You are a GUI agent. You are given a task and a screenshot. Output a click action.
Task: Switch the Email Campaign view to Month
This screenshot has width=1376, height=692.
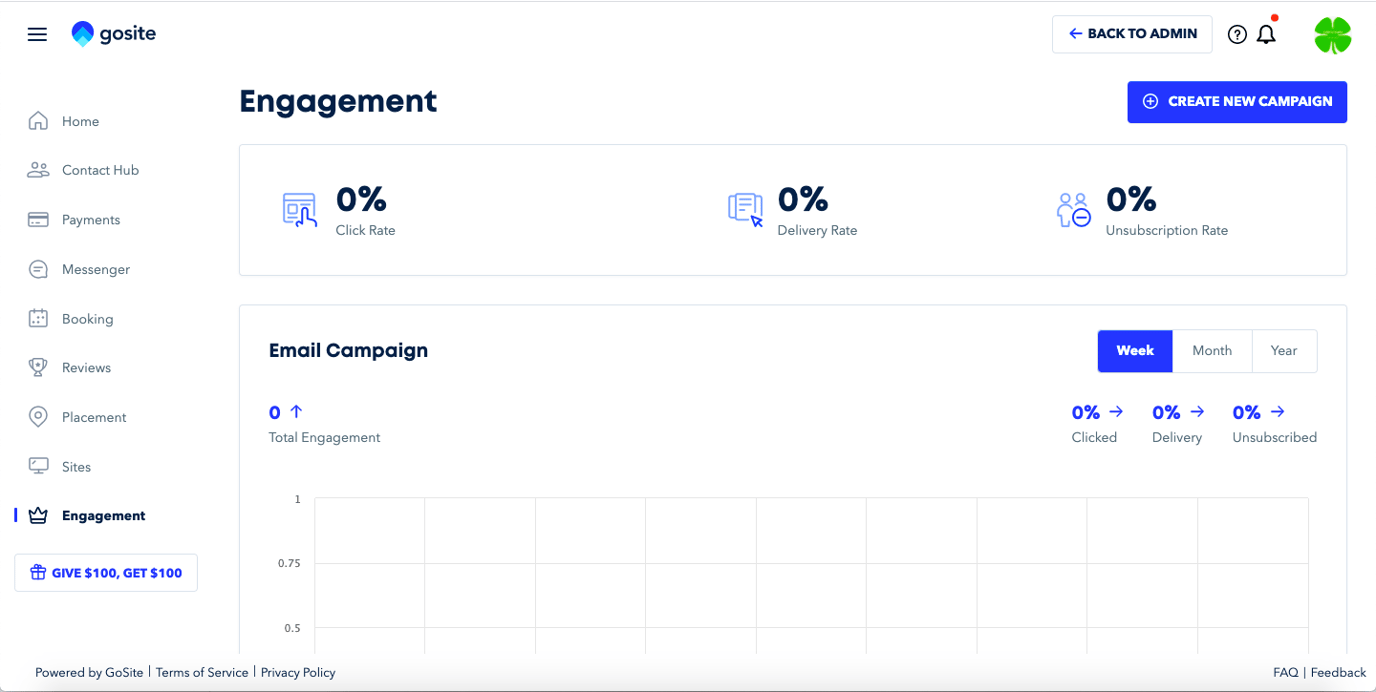pyautogui.click(x=1212, y=350)
